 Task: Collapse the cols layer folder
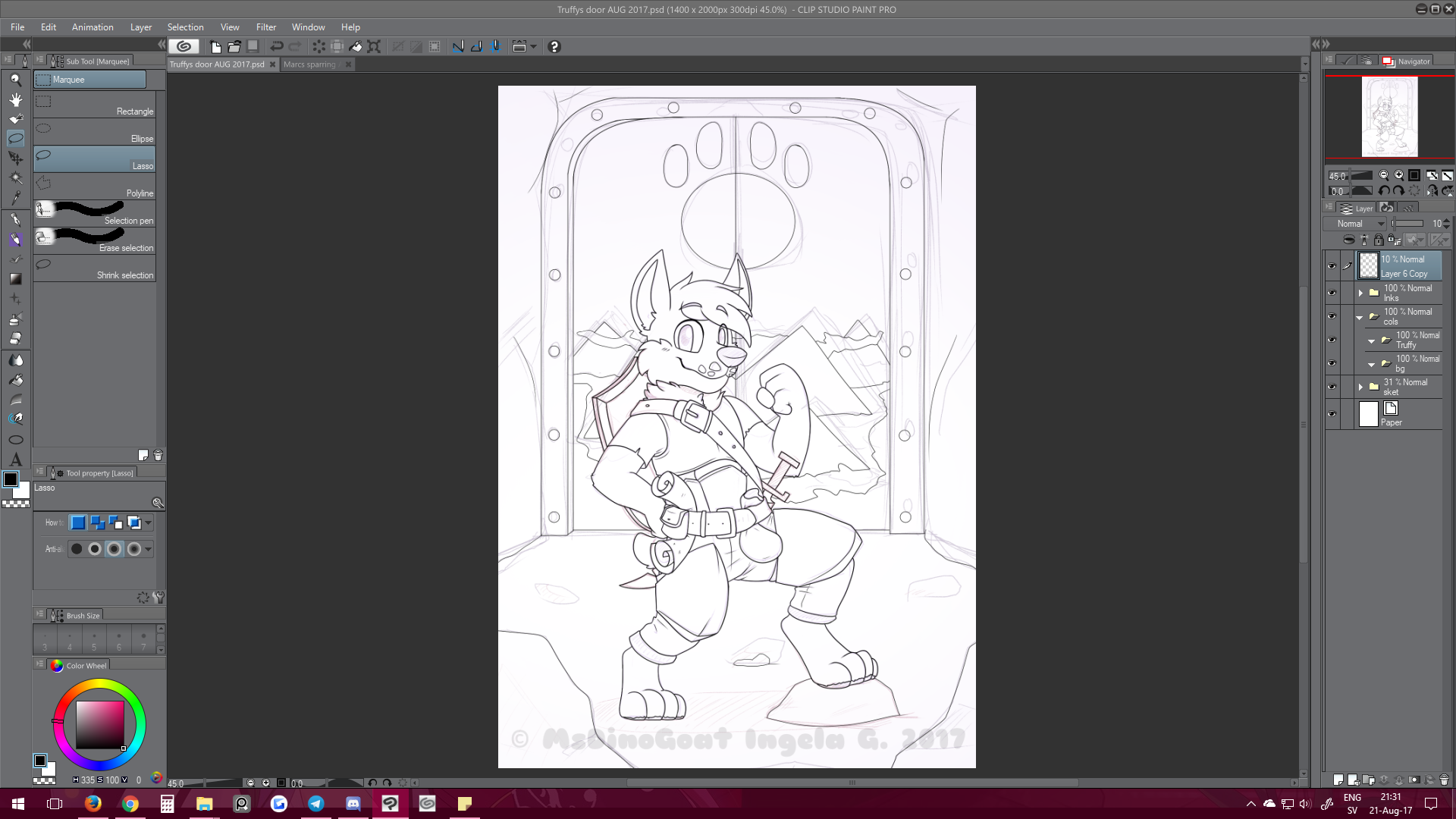coord(1360,317)
